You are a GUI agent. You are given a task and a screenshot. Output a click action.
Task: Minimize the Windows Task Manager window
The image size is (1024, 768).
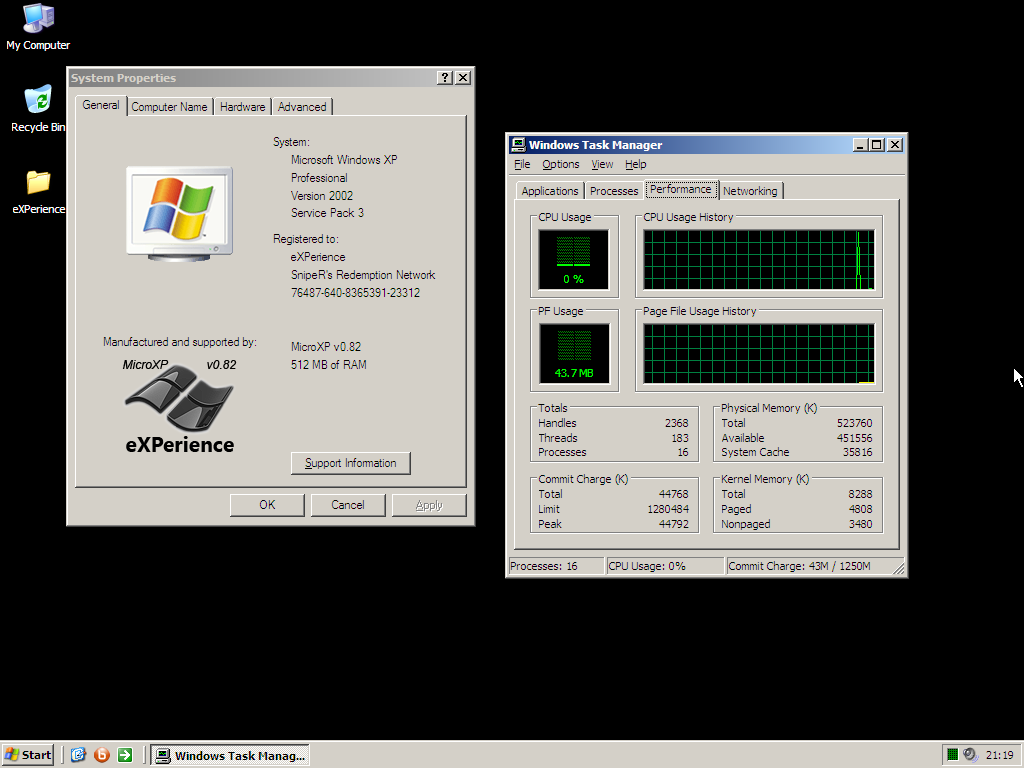tap(860, 144)
